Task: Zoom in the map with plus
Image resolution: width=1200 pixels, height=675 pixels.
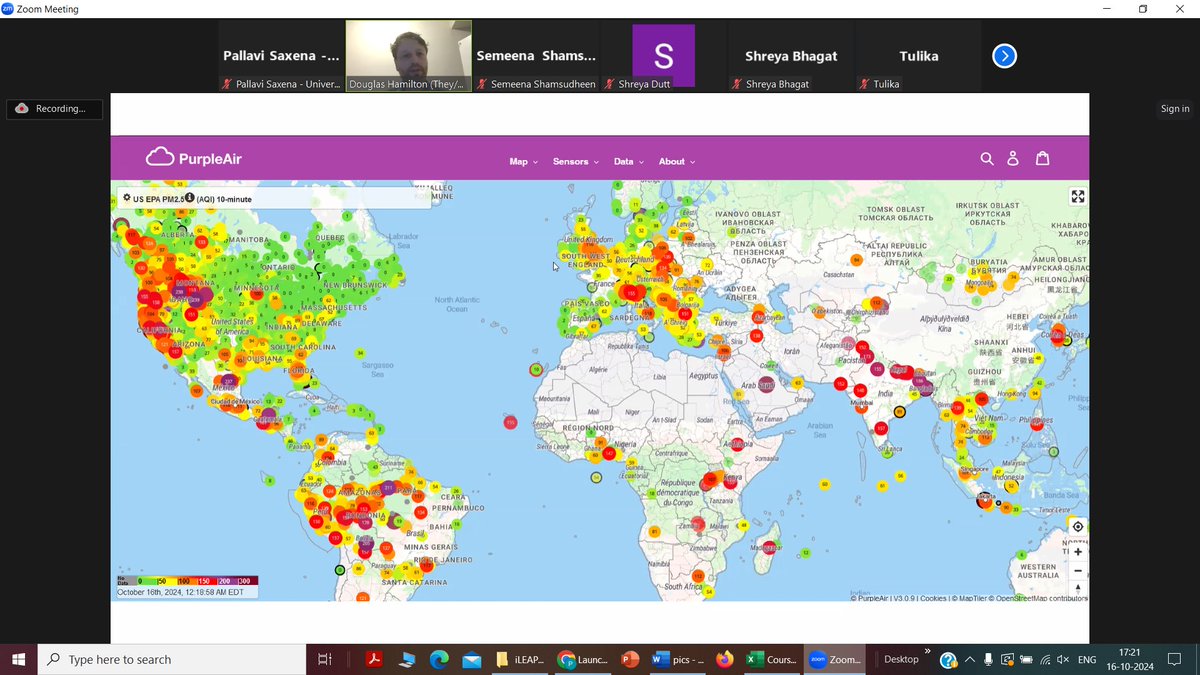Action: pyautogui.click(x=1077, y=552)
